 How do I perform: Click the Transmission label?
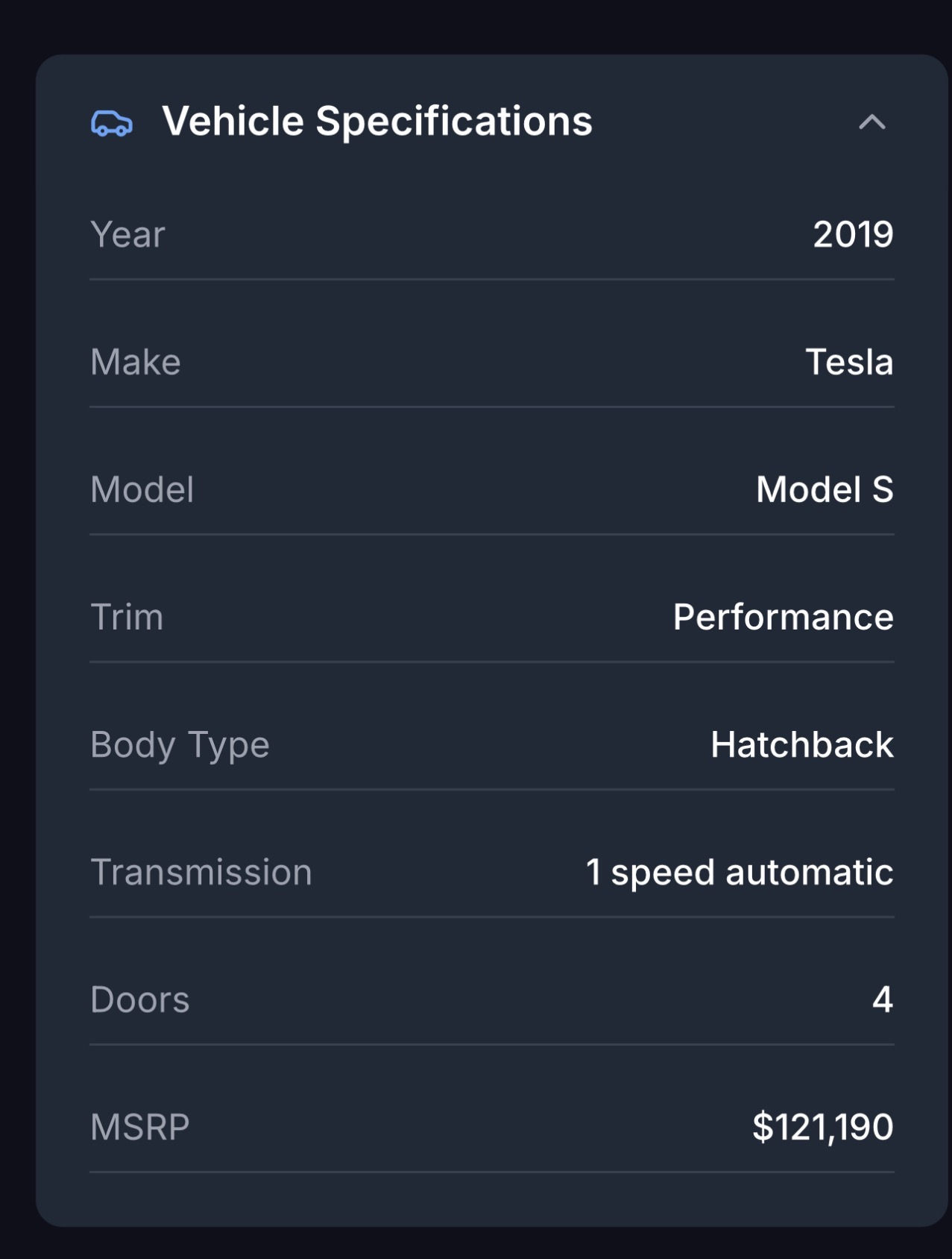[x=201, y=872]
